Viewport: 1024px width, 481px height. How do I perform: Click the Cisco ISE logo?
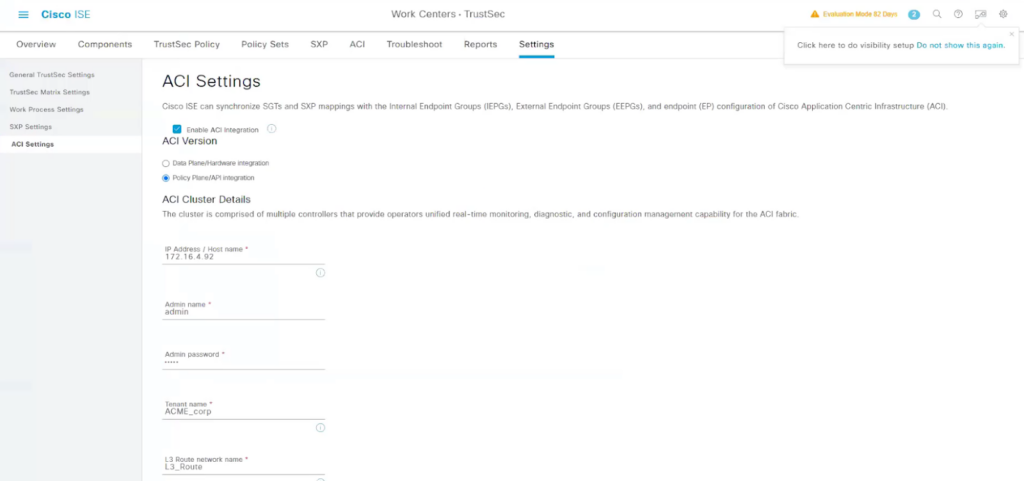click(66, 14)
